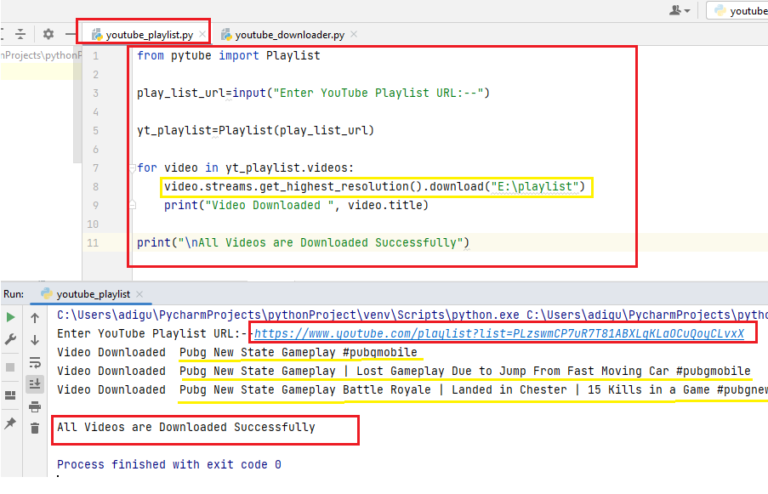Open the user account dropdown
This screenshot has height=494, width=768.
pos(679,10)
